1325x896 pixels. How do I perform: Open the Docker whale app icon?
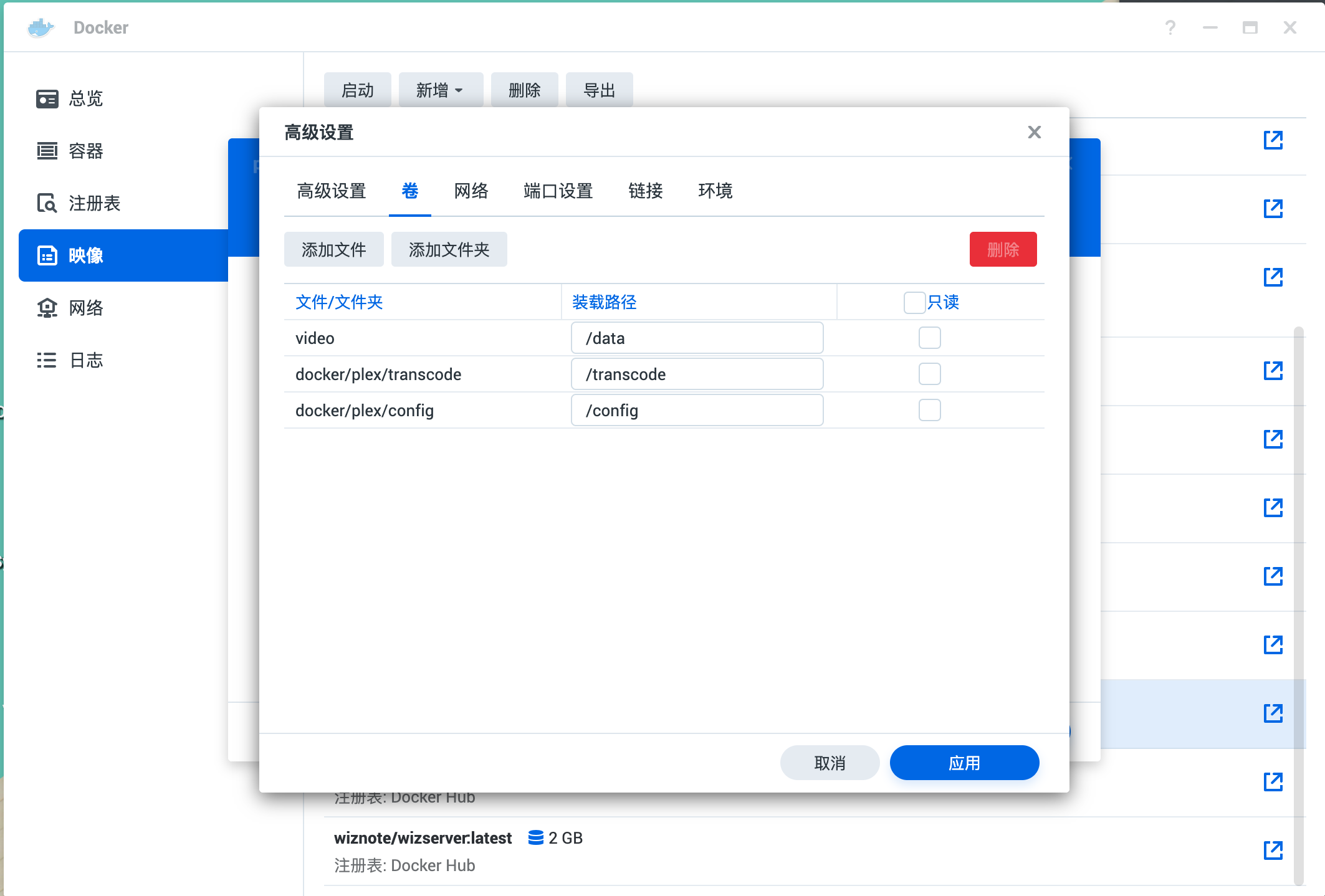tap(41, 27)
